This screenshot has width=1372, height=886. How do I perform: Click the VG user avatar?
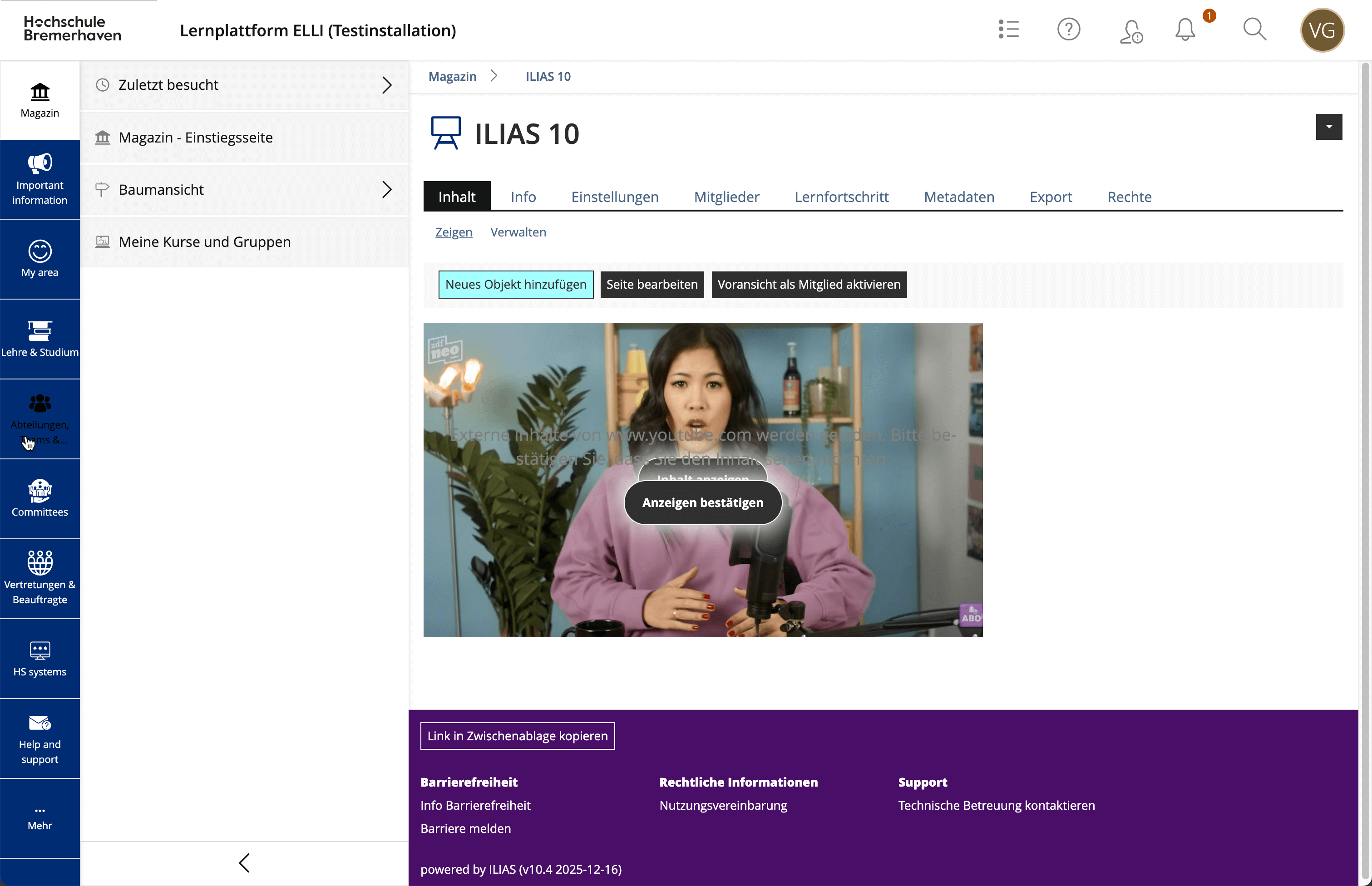1321,30
